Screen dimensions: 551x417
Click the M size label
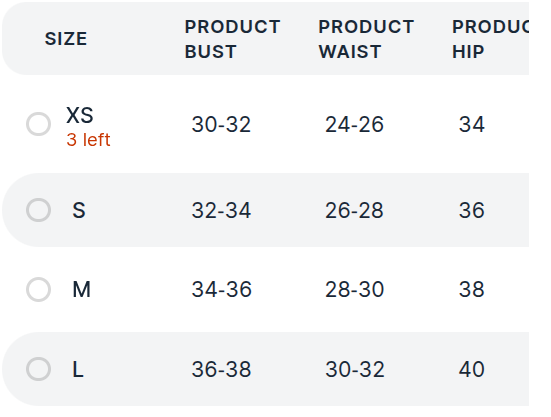tap(81, 289)
